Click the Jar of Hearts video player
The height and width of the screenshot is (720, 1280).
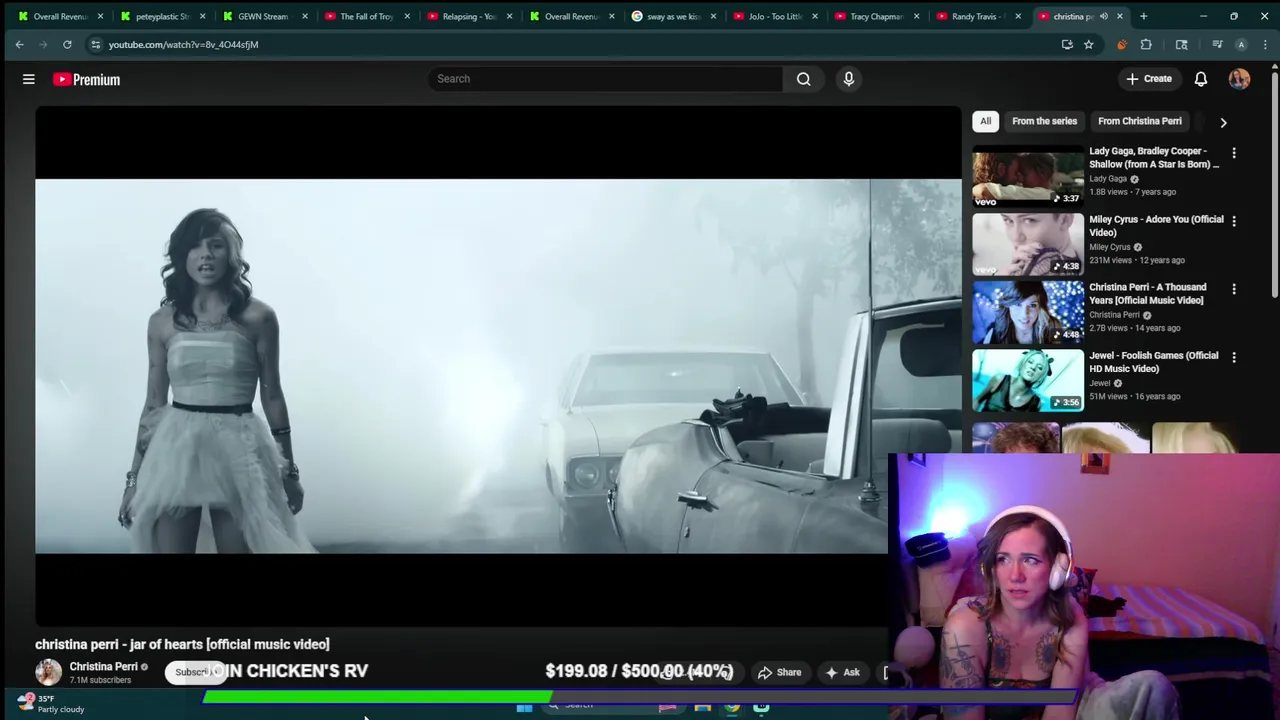tap(498, 366)
